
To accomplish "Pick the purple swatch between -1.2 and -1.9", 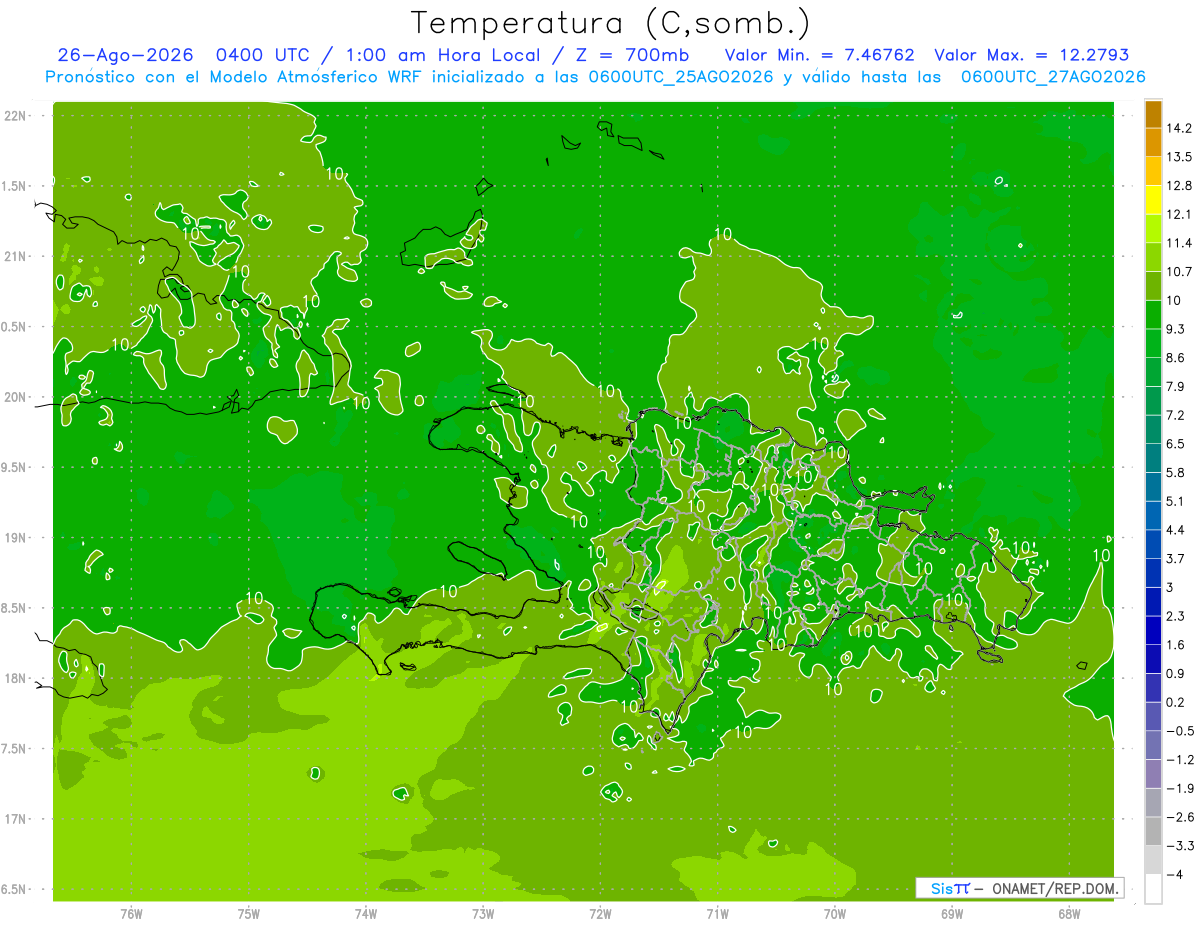I will (x=1153, y=774).
